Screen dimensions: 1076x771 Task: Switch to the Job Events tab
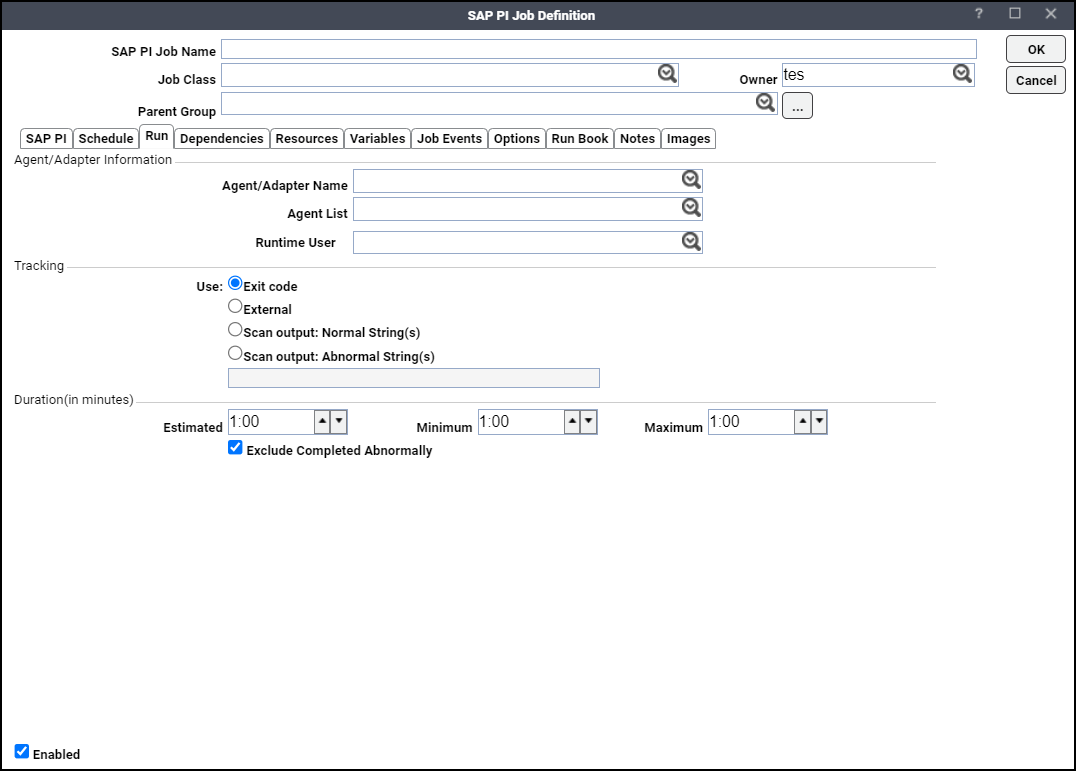449,139
